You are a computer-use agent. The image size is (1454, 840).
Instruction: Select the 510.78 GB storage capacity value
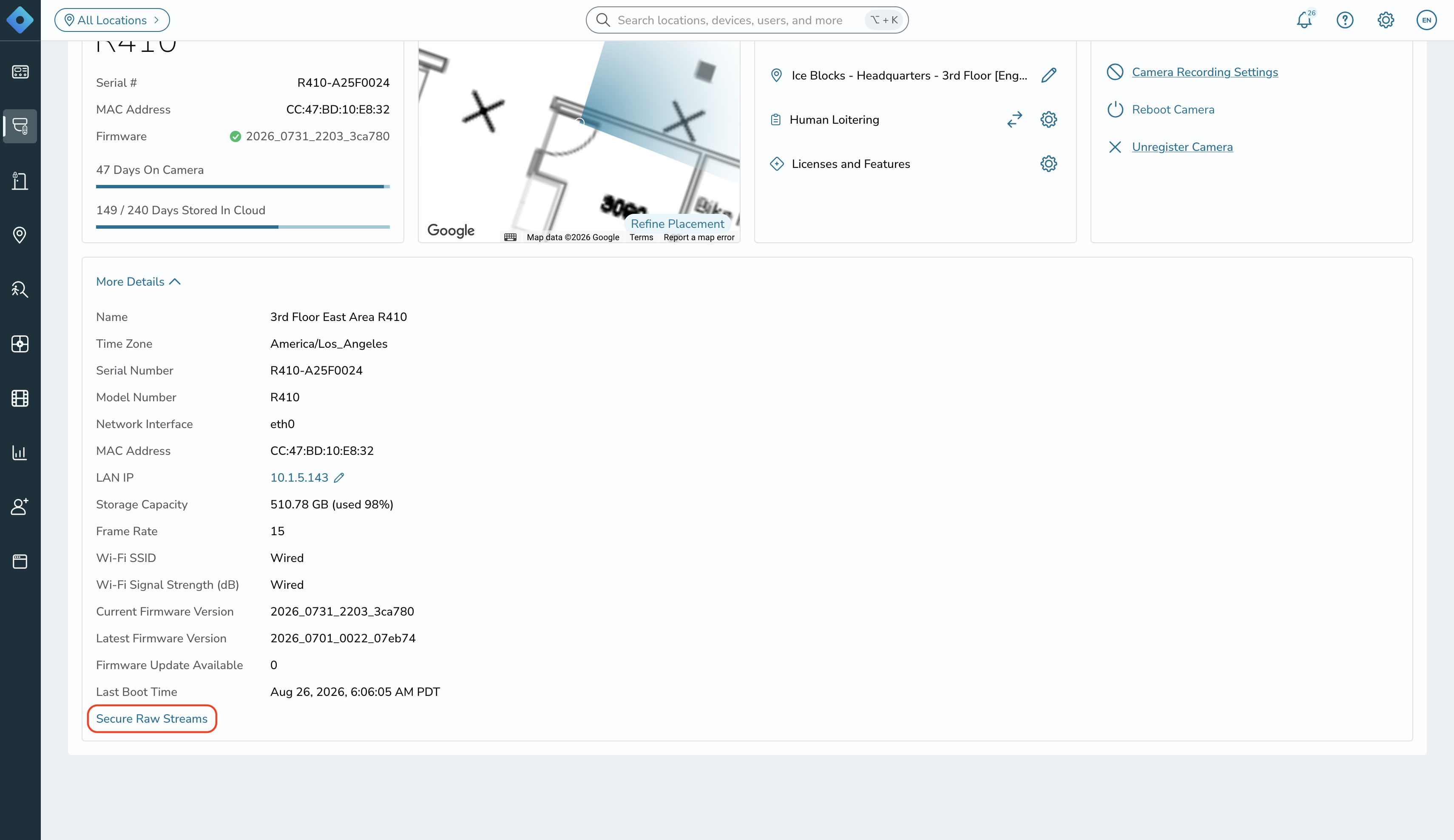point(332,504)
